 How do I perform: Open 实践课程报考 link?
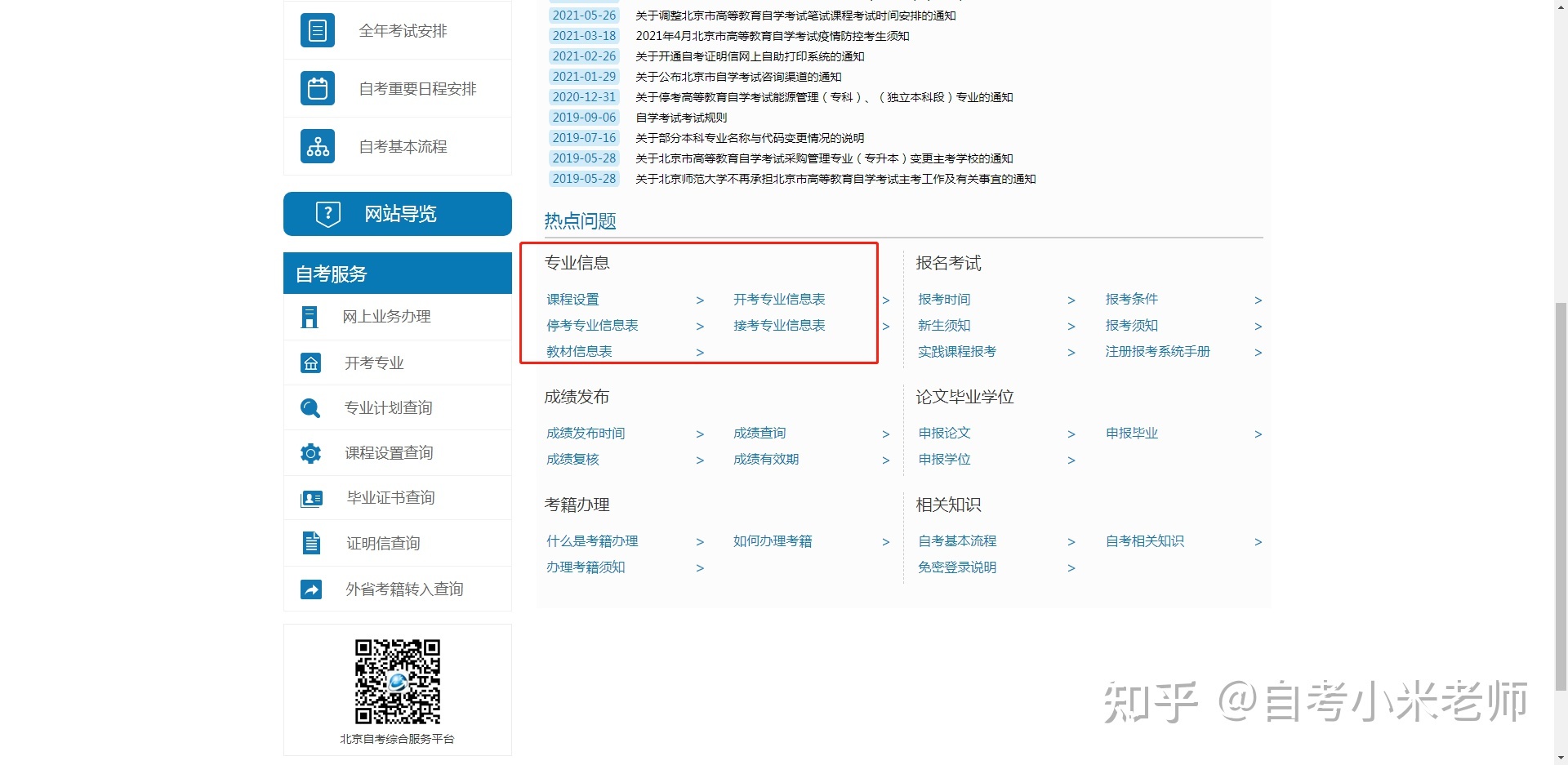pyautogui.click(x=957, y=352)
